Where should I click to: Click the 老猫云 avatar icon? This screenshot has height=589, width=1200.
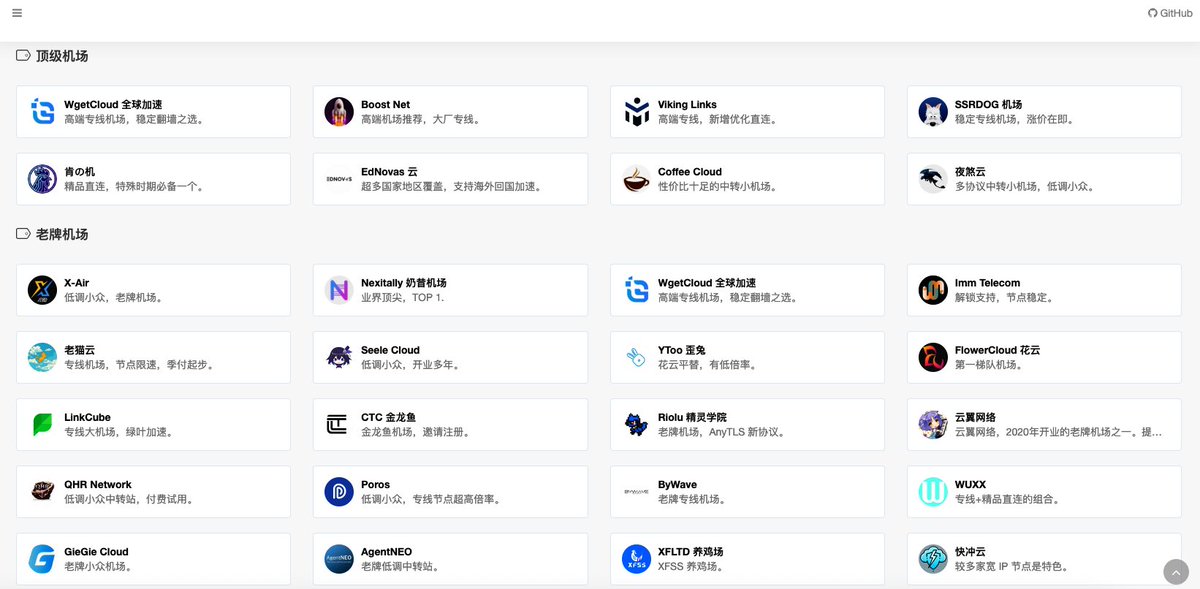tap(42, 357)
